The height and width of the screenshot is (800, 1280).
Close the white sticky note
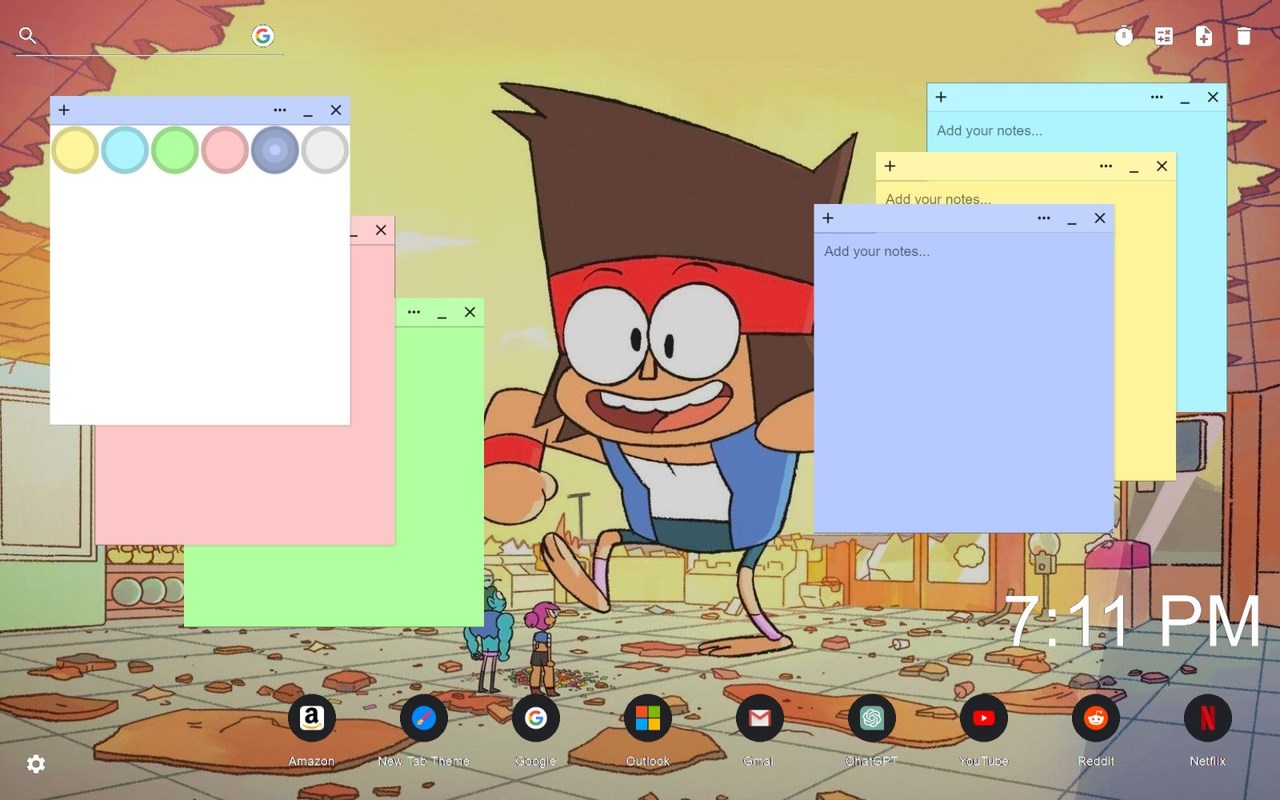pos(336,110)
